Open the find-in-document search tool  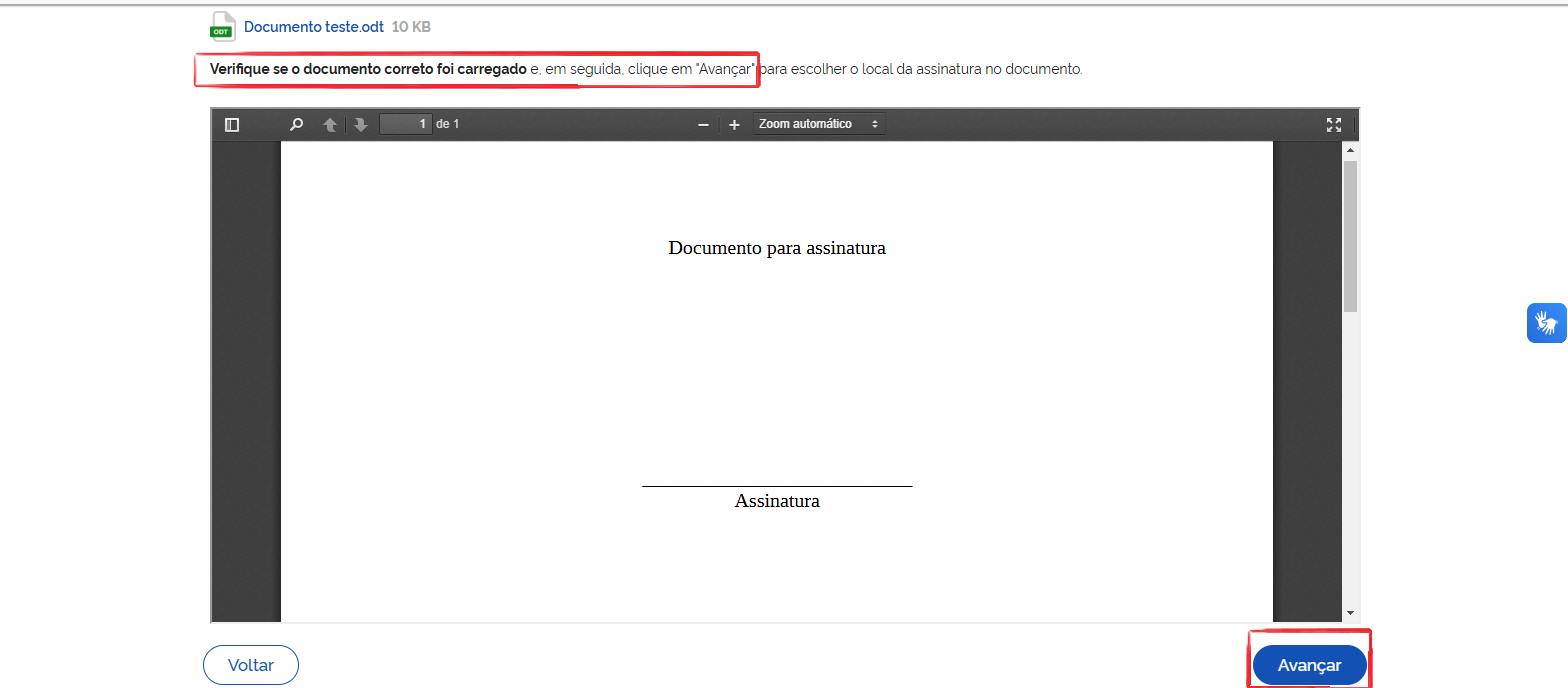click(296, 125)
